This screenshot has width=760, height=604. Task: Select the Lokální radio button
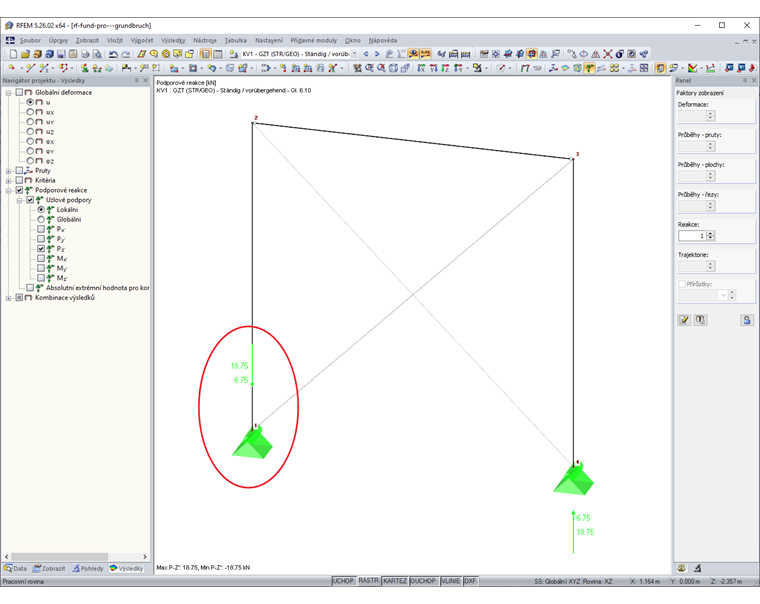41,210
